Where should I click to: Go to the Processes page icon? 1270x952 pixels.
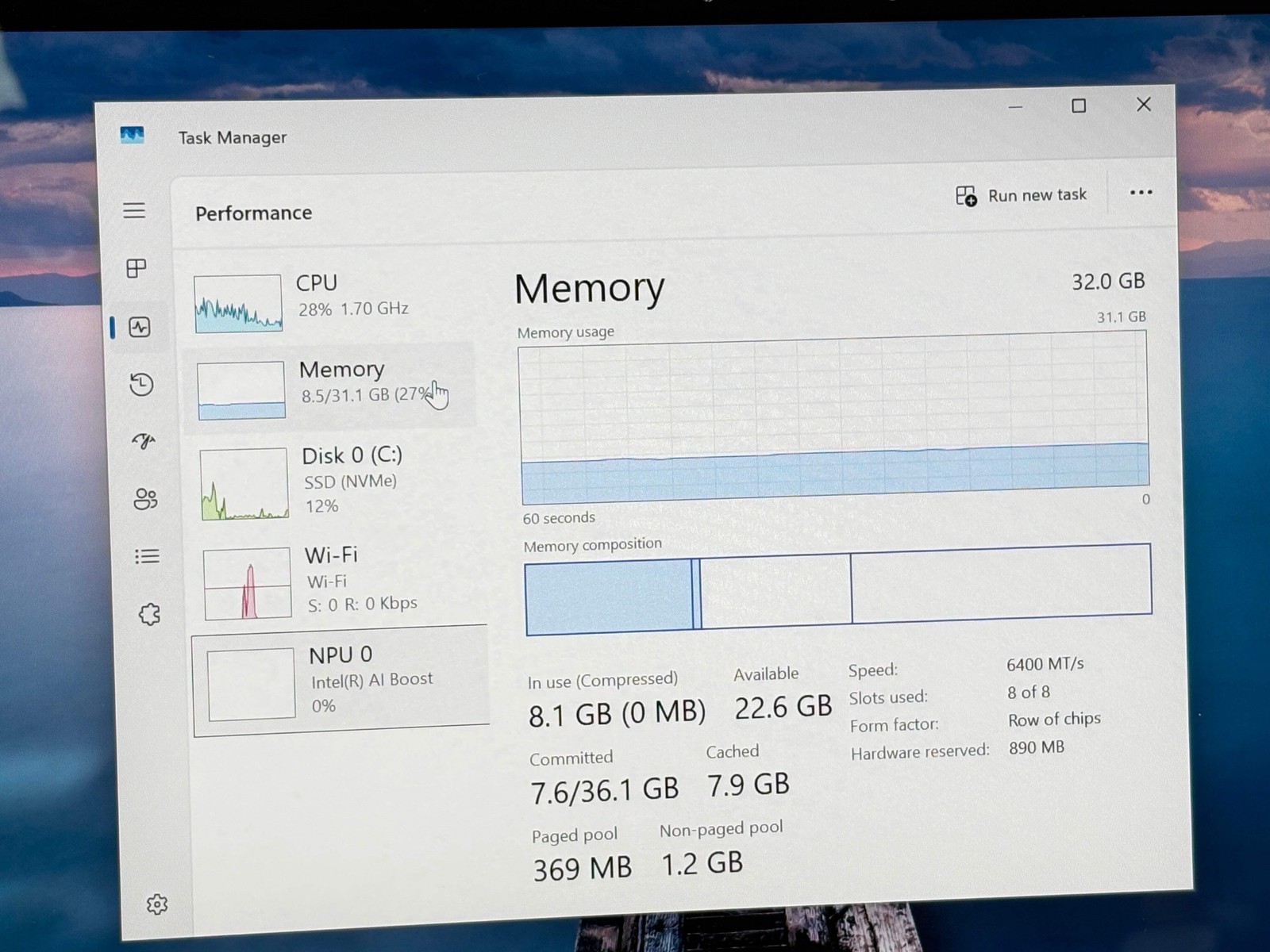[137, 268]
